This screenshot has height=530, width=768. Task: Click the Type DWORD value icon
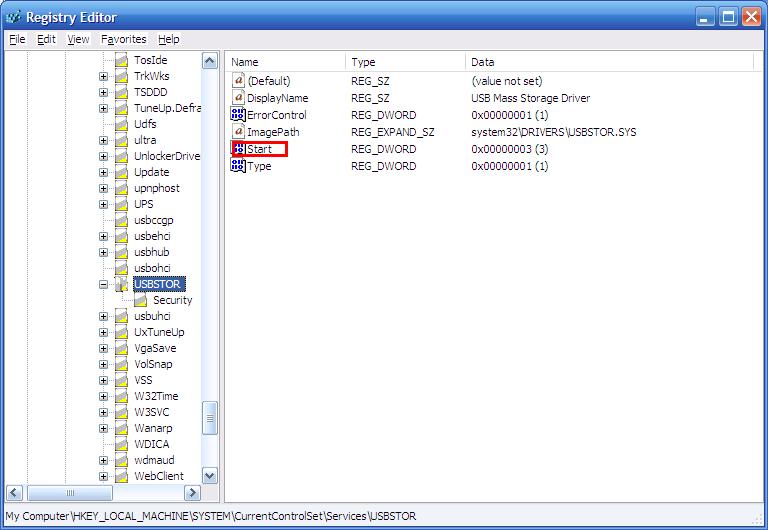[238, 166]
